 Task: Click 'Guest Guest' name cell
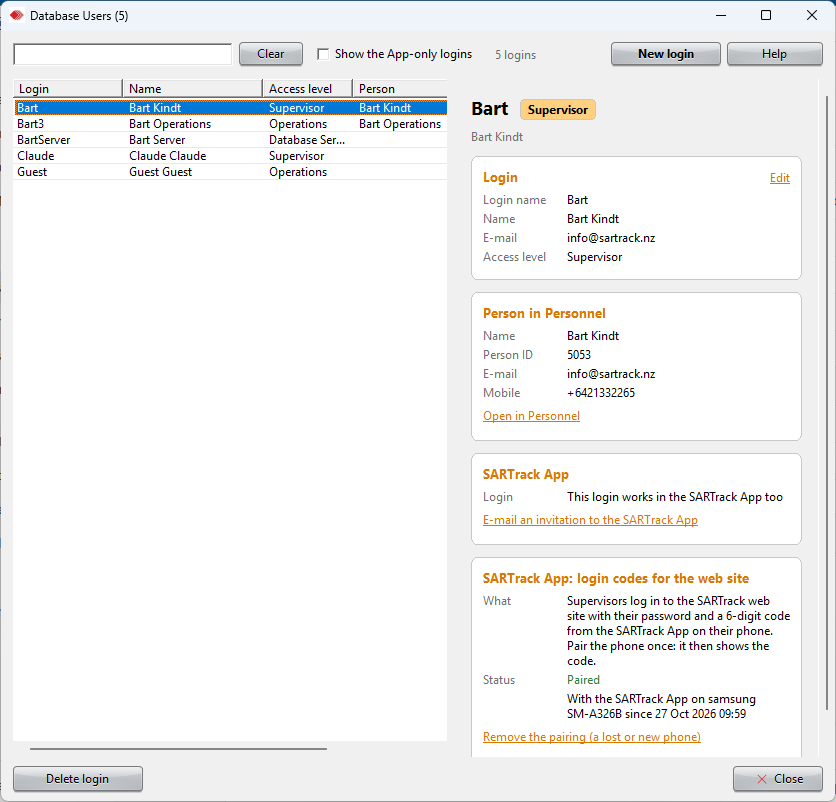point(160,172)
